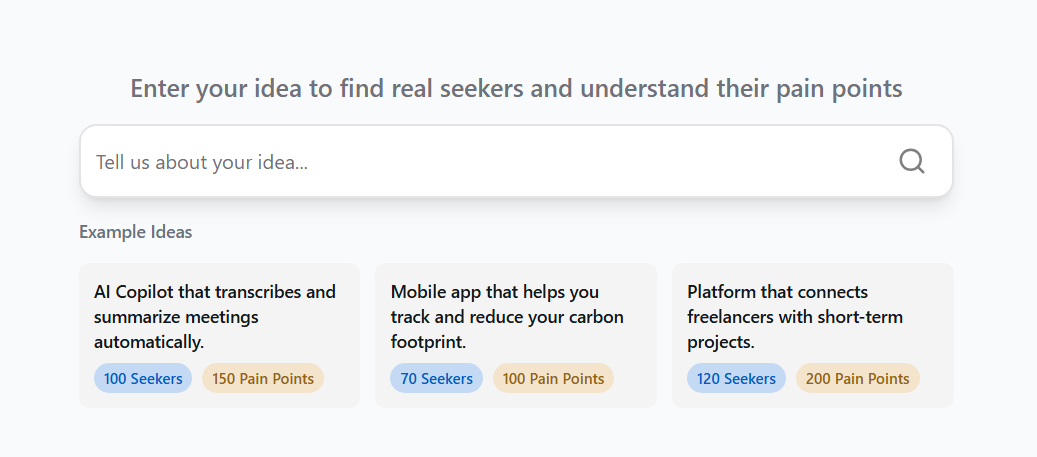The height and width of the screenshot is (457, 1037).
Task: Click '100 Pain Points' on carbon footprint card
Action: [x=553, y=379]
